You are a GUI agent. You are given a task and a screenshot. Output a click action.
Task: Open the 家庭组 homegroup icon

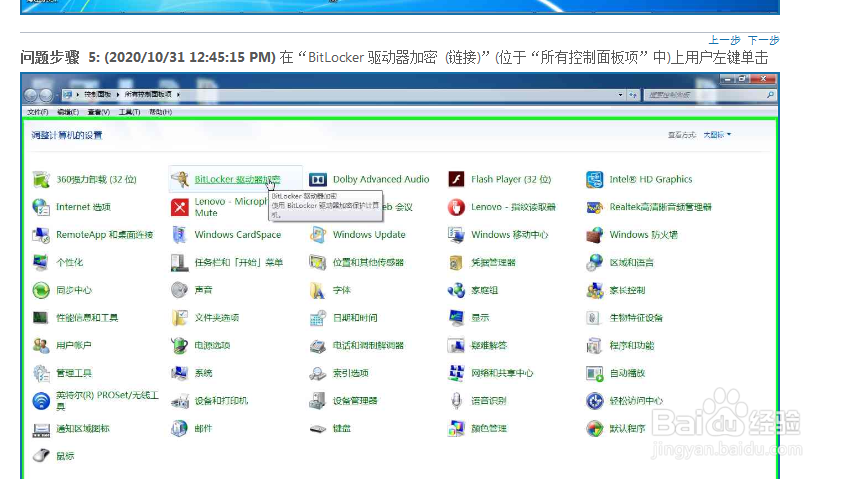456,290
